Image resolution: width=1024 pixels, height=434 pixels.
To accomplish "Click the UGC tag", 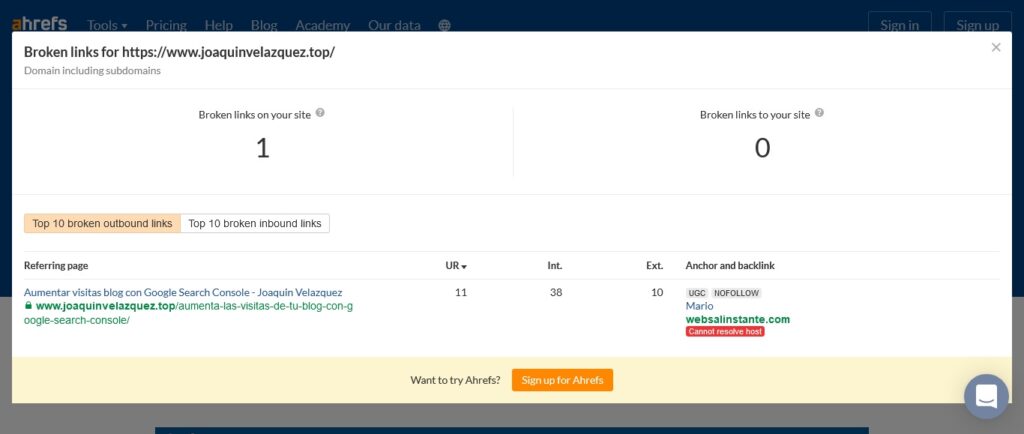I will click(x=697, y=293).
